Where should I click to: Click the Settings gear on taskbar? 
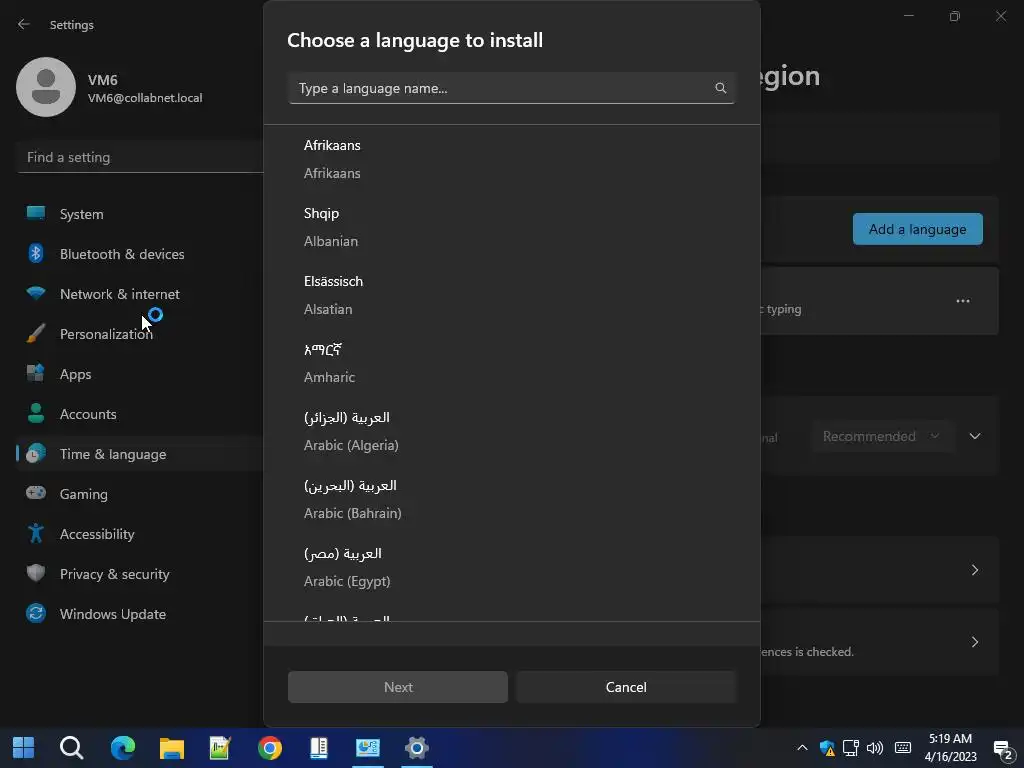pos(417,748)
